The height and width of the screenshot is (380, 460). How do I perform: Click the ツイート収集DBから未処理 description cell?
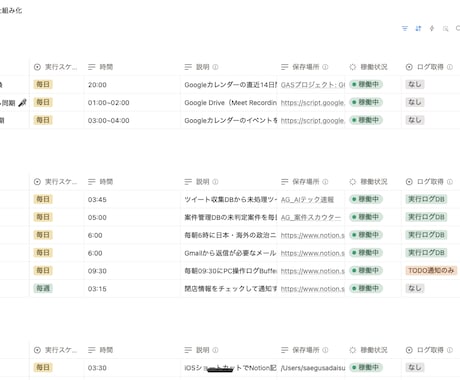pyautogui.click(x=230, y=200)
